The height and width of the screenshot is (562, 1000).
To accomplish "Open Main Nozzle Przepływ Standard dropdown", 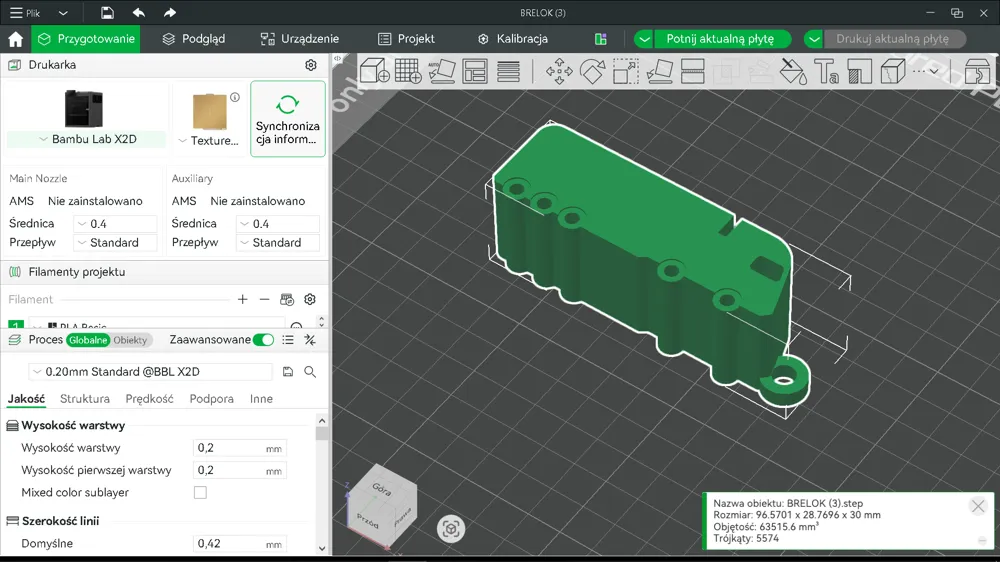I will (x=115, y=242).
